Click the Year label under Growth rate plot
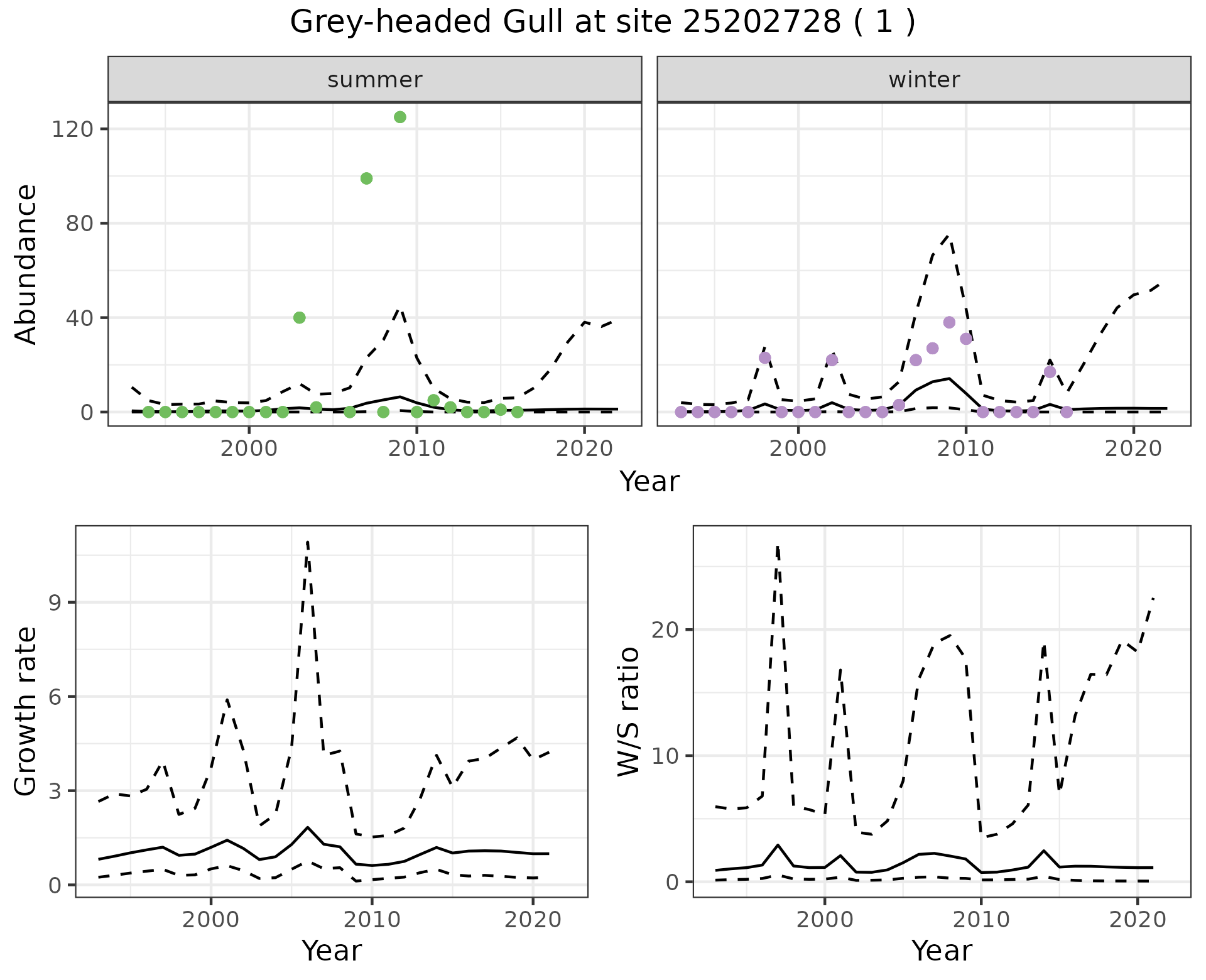1206x980 pixels. (x=332, y=950)
